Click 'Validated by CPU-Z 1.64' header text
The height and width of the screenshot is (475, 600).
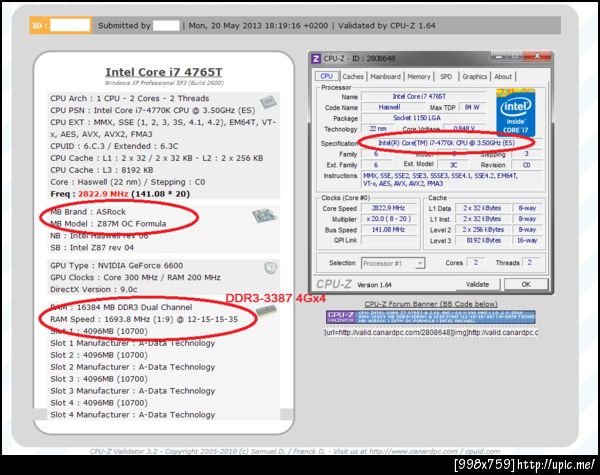(x=386, y=26)
